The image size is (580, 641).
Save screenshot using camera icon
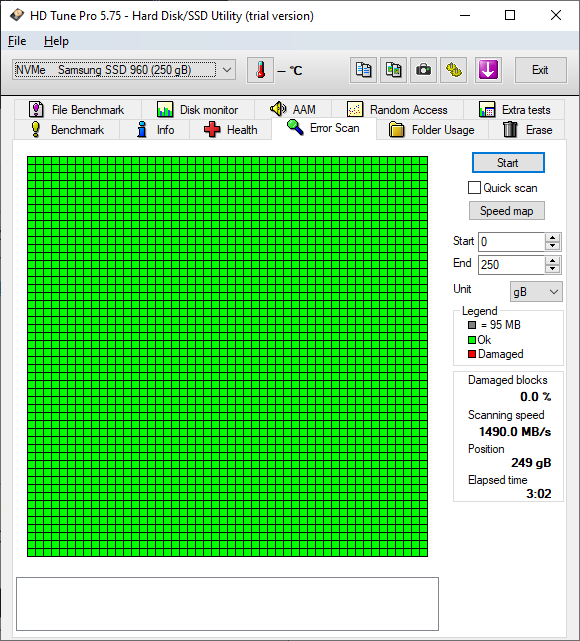(x=423, y=70)
